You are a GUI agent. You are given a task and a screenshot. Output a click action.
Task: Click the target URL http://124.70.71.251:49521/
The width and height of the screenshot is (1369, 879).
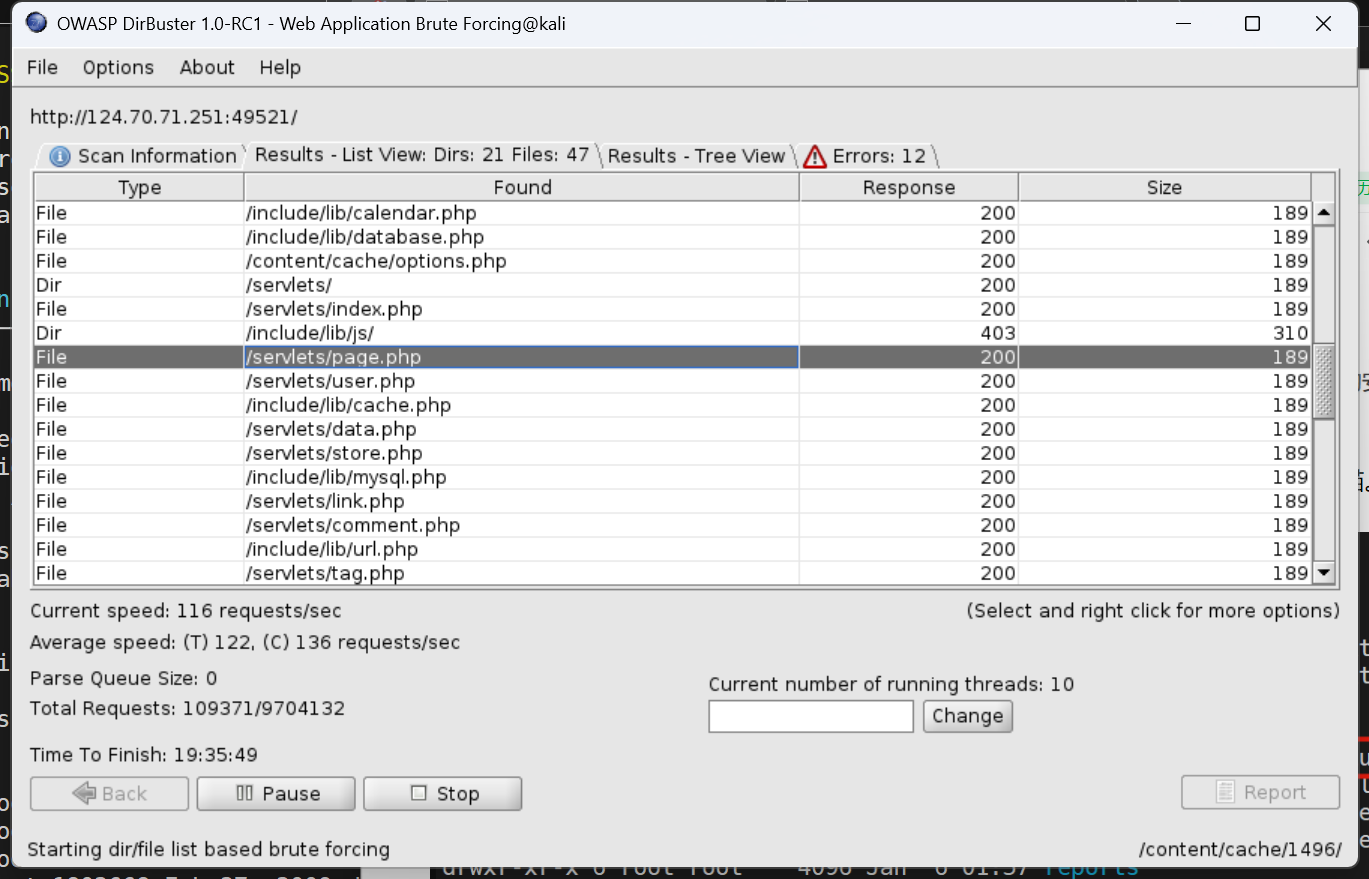pos(164,117)
